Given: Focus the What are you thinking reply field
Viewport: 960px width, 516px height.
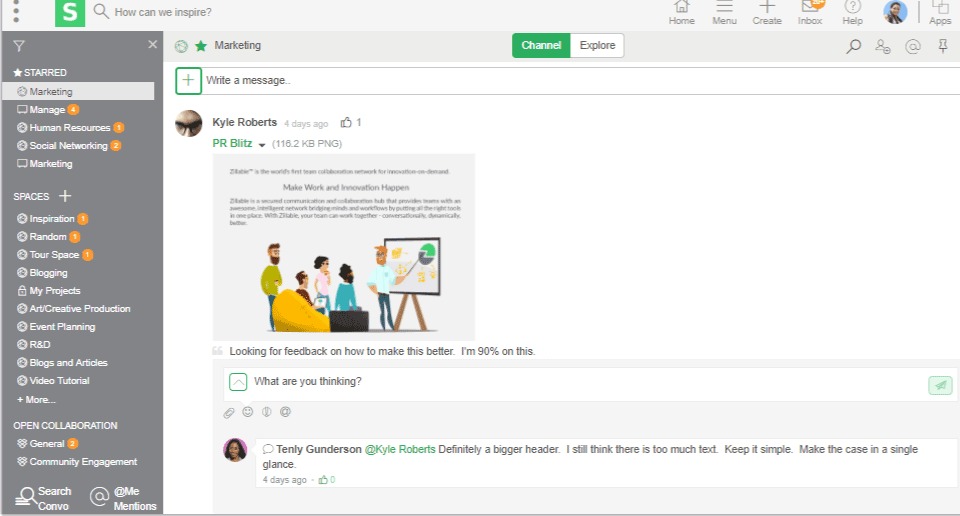Looking at the screenshot, I should tap(588, 382).
